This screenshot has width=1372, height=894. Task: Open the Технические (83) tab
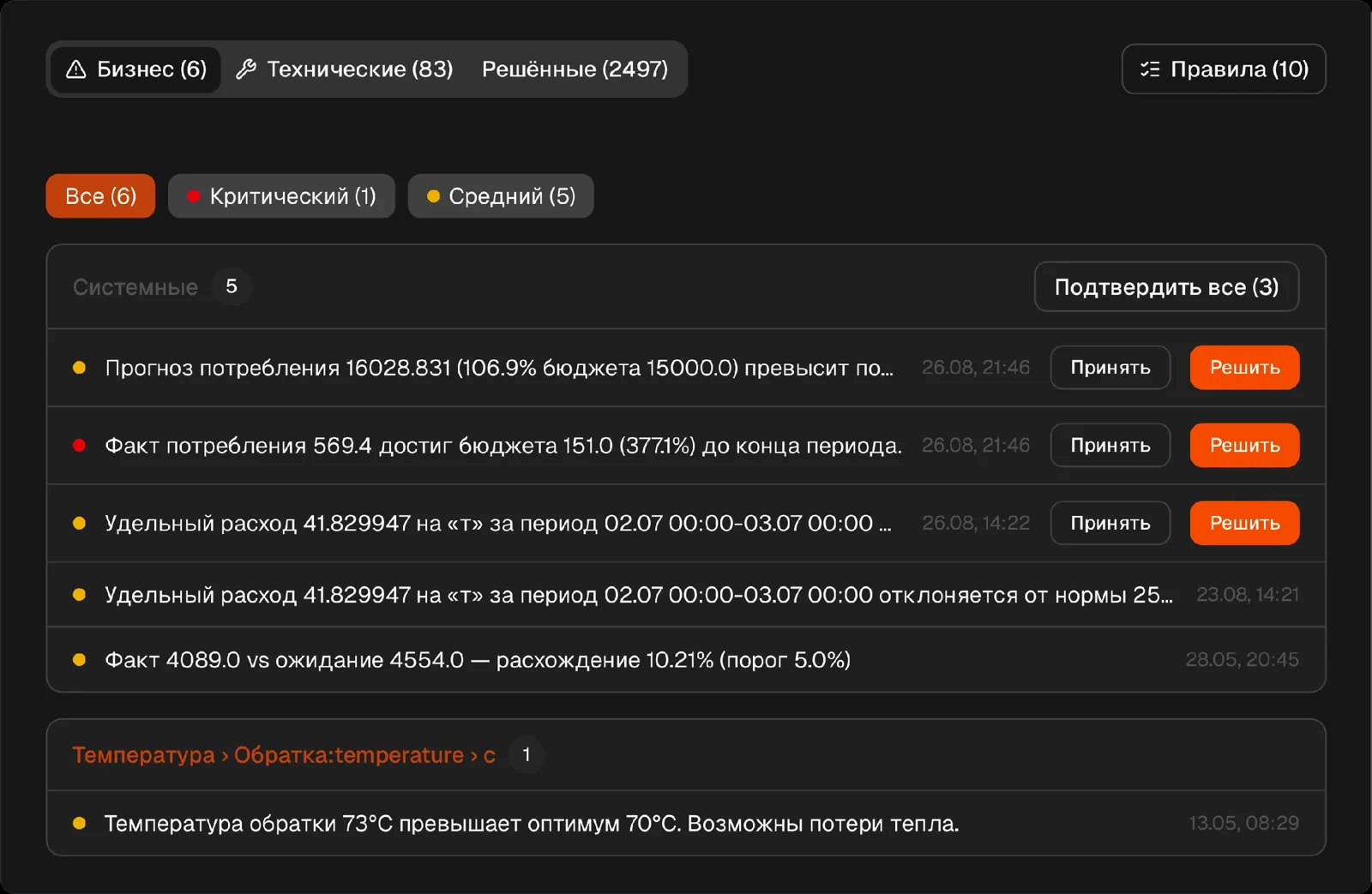[x=345, y=69]
